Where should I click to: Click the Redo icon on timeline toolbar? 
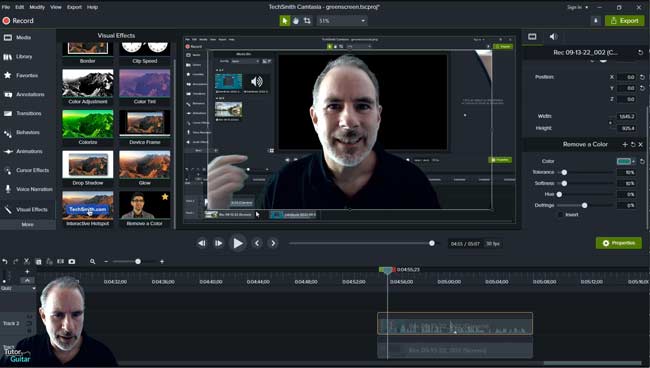(x=16, y=261)
